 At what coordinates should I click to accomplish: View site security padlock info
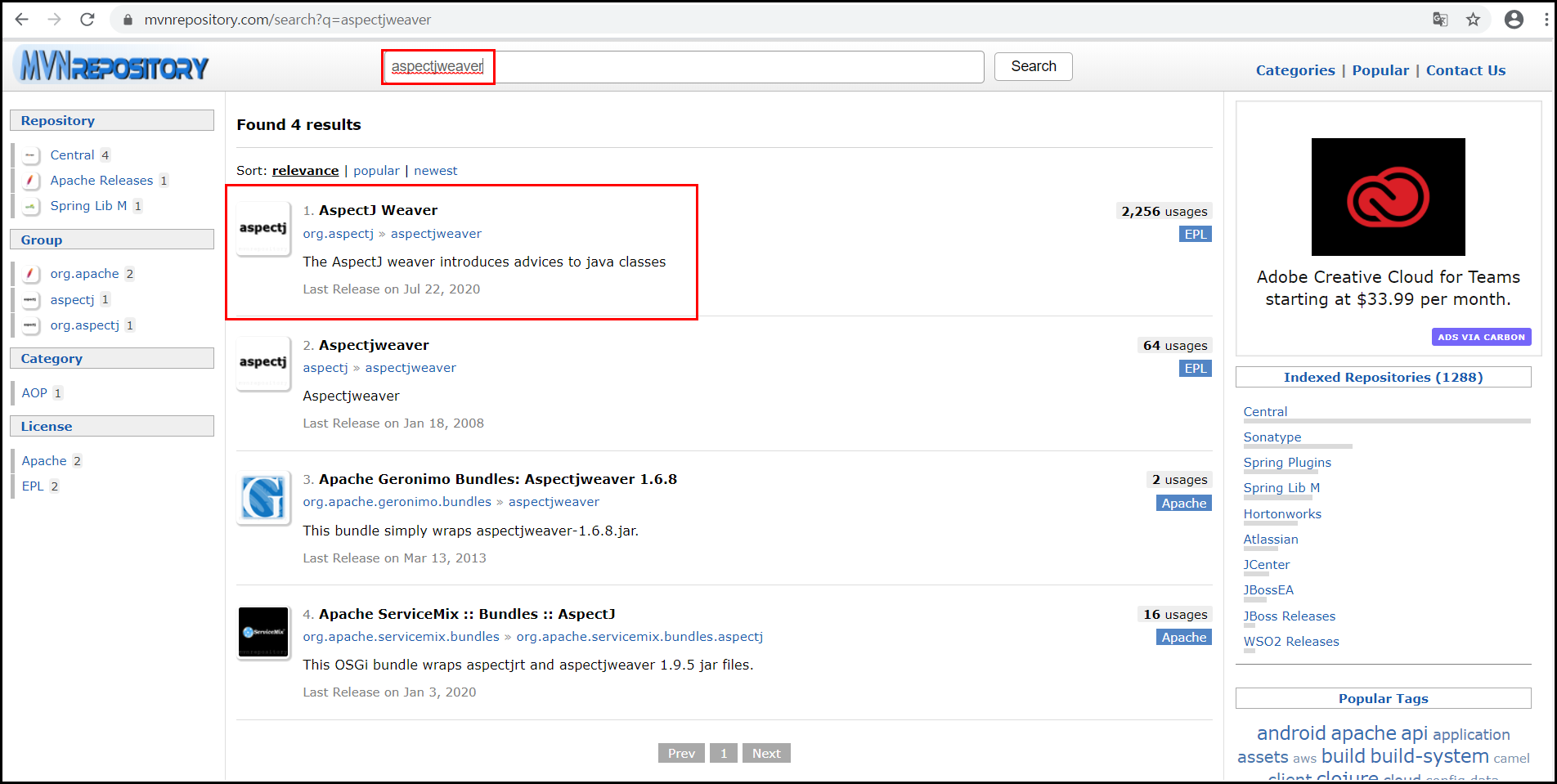[128, 20]
